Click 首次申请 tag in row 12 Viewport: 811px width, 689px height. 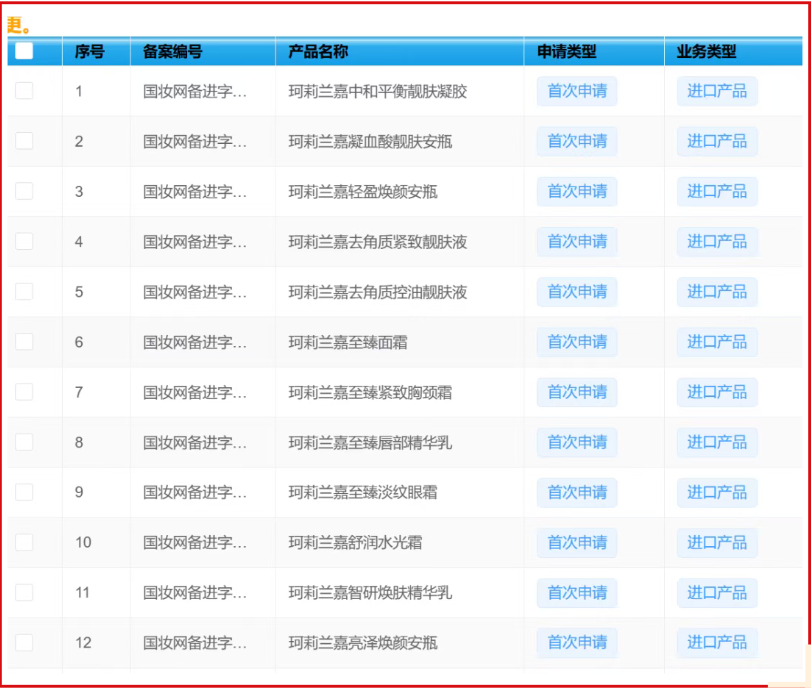pos(577,643)
